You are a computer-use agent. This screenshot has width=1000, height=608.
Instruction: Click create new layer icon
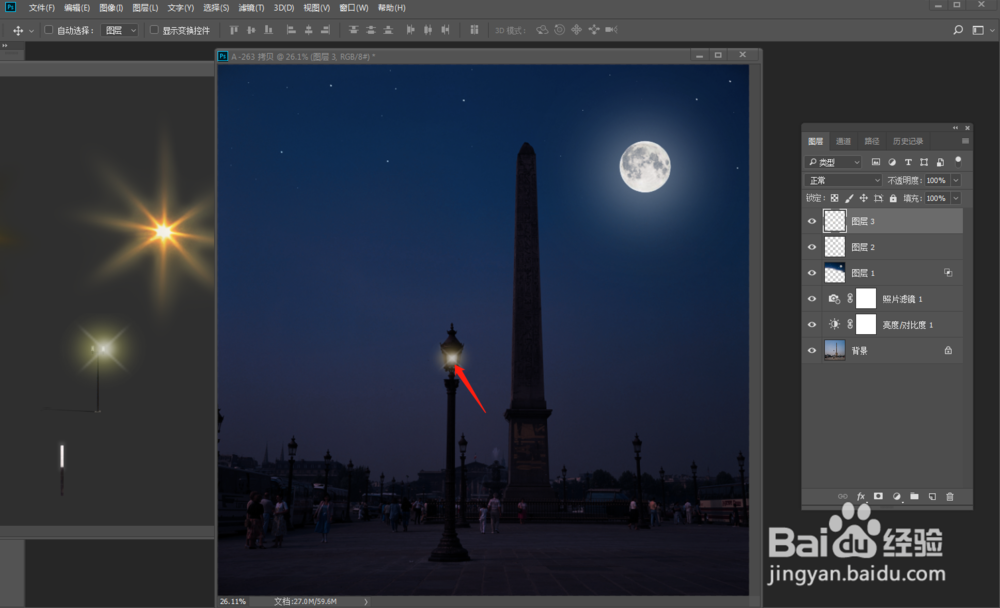click(932, 496)
